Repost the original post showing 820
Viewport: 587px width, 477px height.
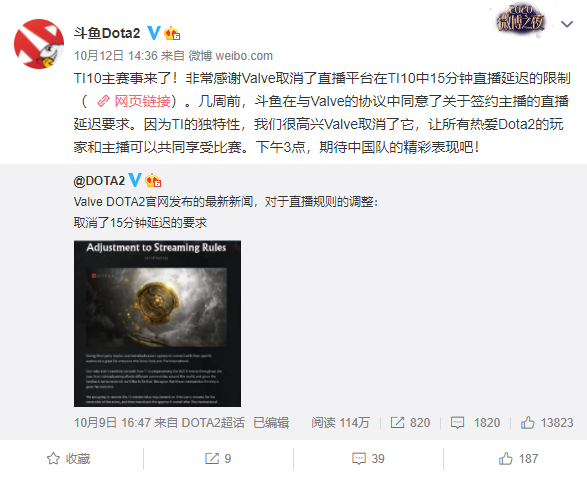click(410, 423)
